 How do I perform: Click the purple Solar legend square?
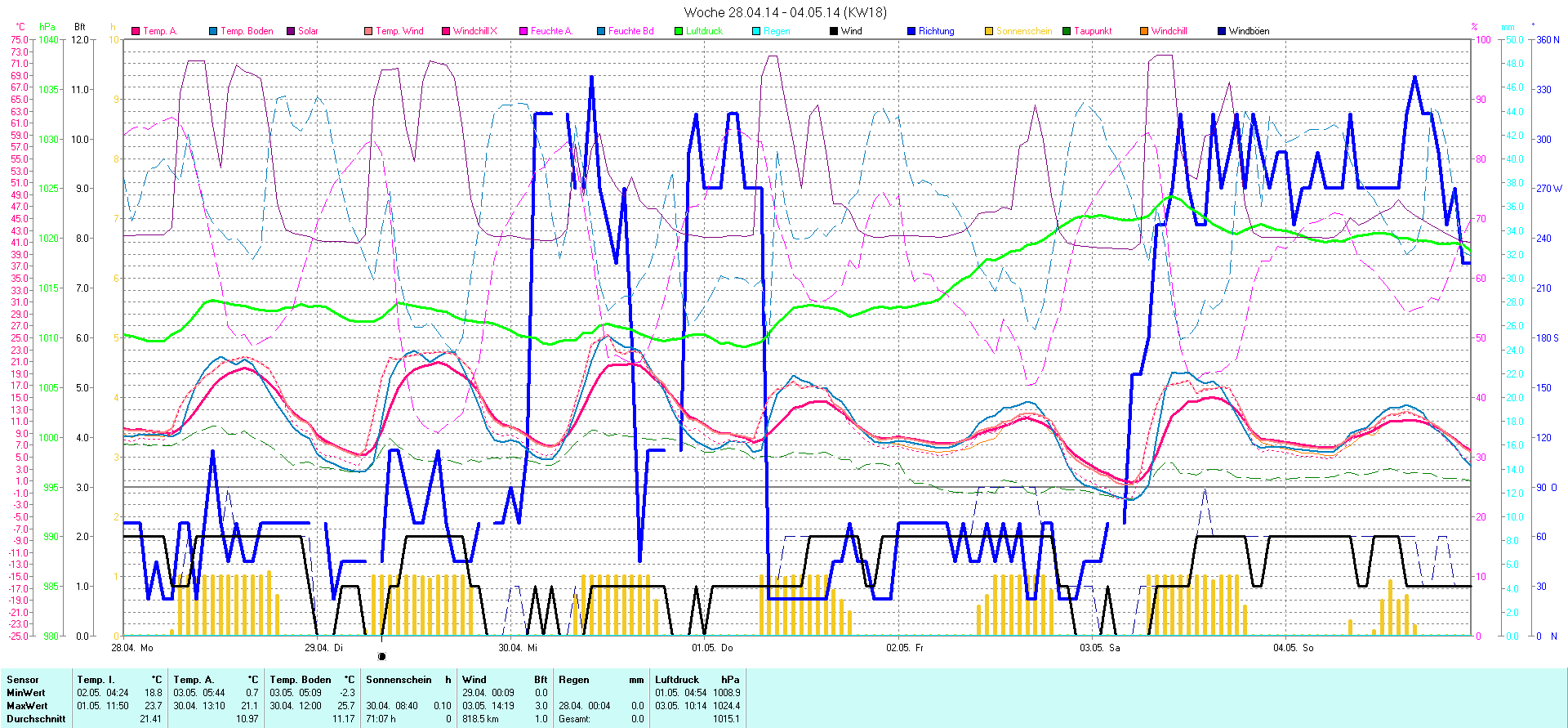pyautogui.click(x=291, y=31)
